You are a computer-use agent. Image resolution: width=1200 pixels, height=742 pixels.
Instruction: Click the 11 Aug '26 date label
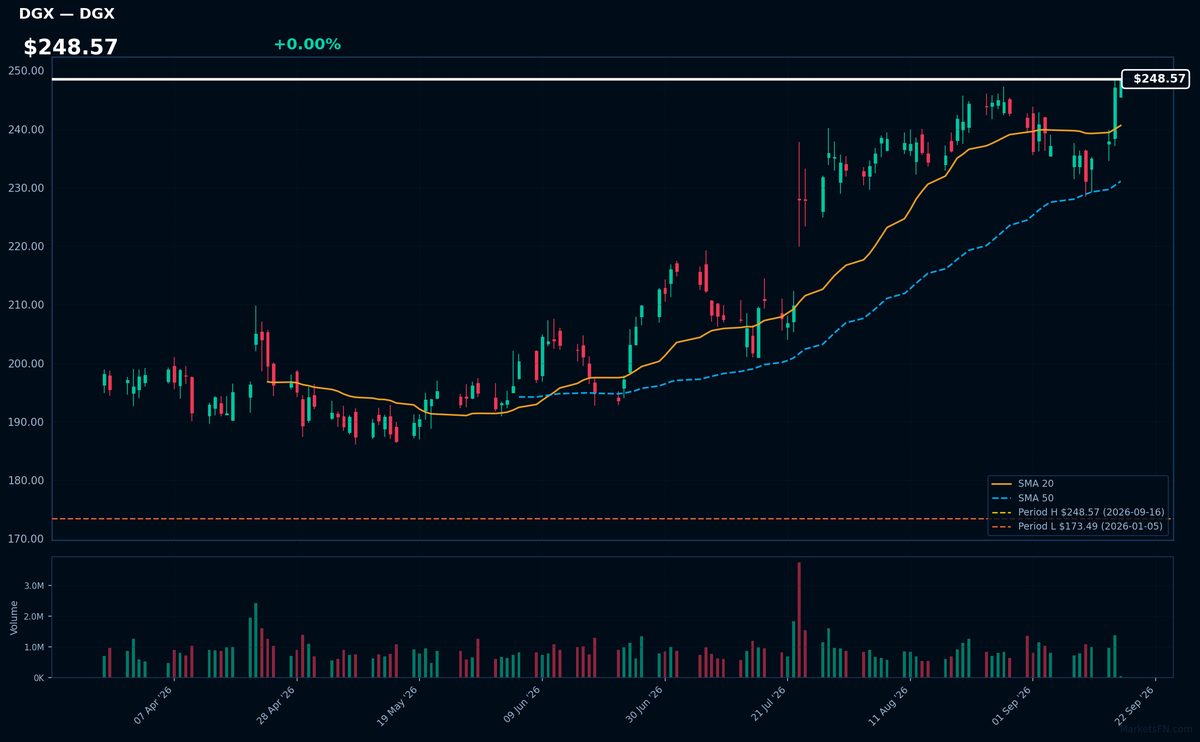point(891,703)
